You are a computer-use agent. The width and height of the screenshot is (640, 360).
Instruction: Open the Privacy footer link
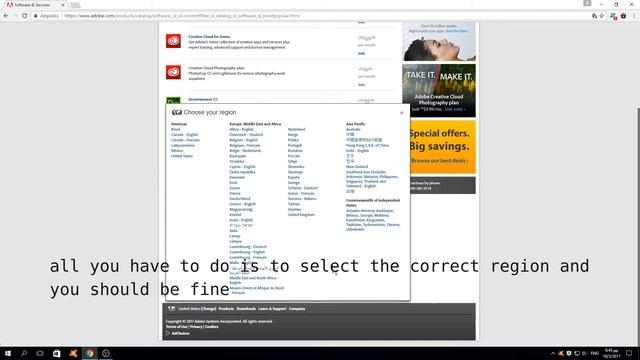(x=196, y=327)
